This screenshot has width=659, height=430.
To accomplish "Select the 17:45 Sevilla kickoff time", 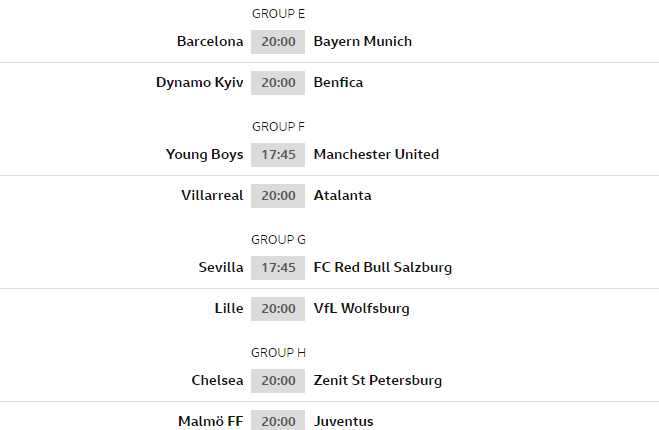I will tap(278, 267).
